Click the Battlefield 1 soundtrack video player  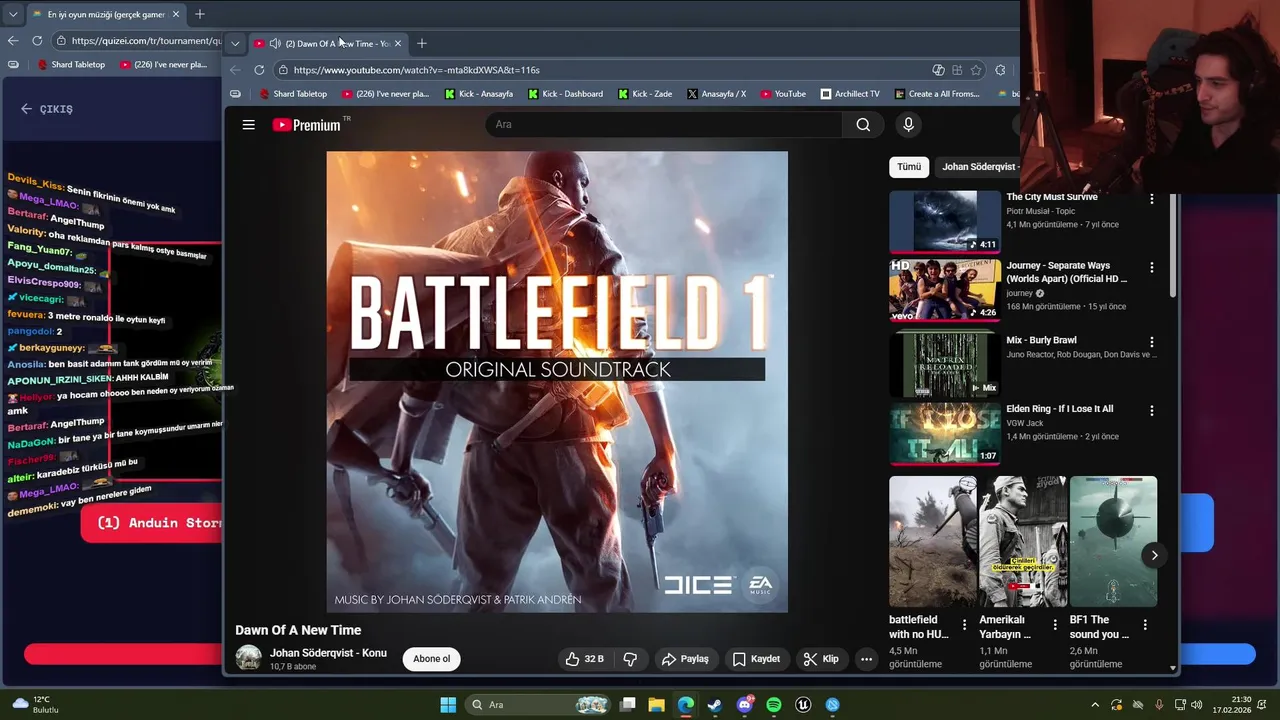(x=557, y=382)
